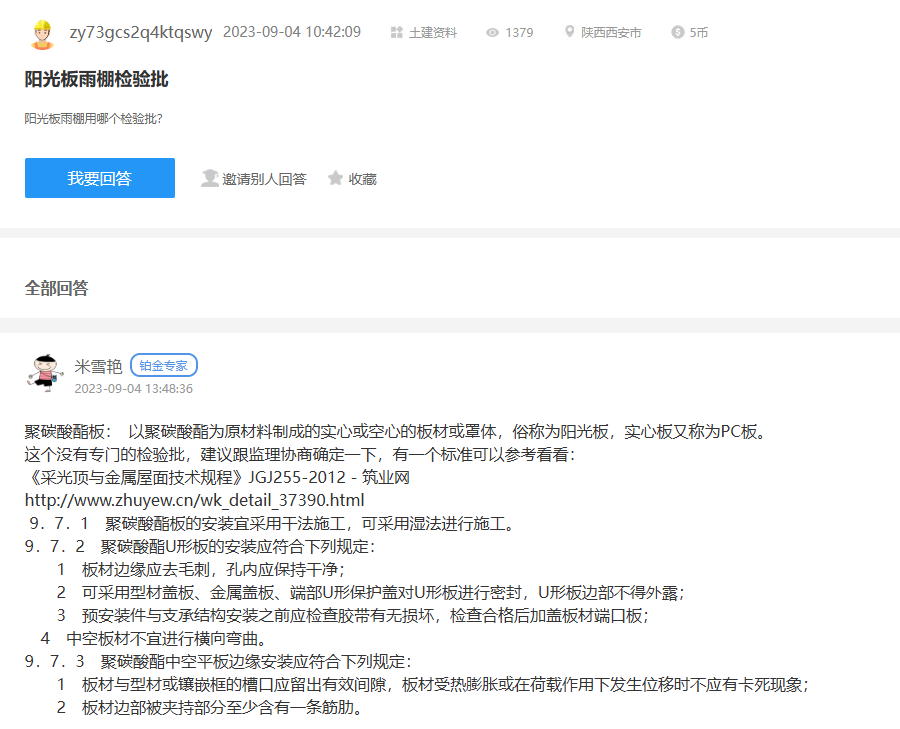Click the 土建资料 category grid icon
This screenshot has width=900, height=729.
click(x=397, y=33)
